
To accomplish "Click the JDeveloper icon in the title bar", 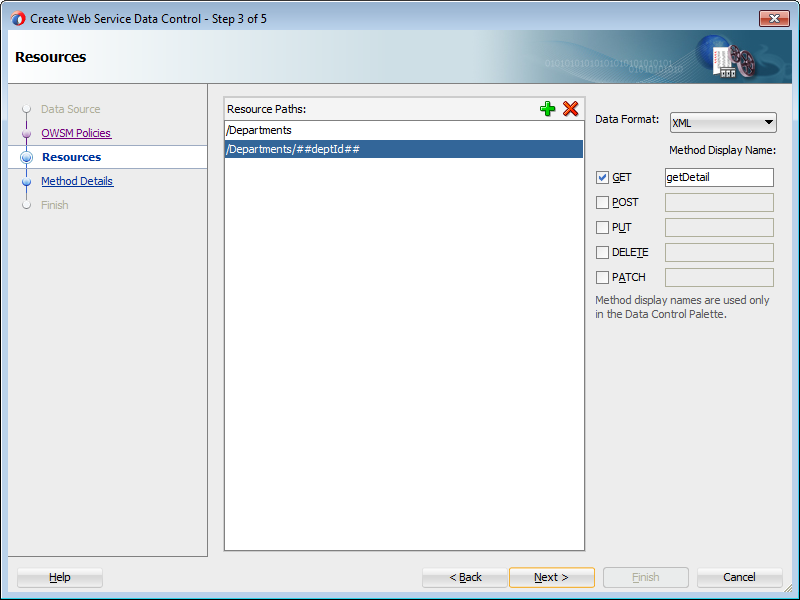I will pos(18,19).
